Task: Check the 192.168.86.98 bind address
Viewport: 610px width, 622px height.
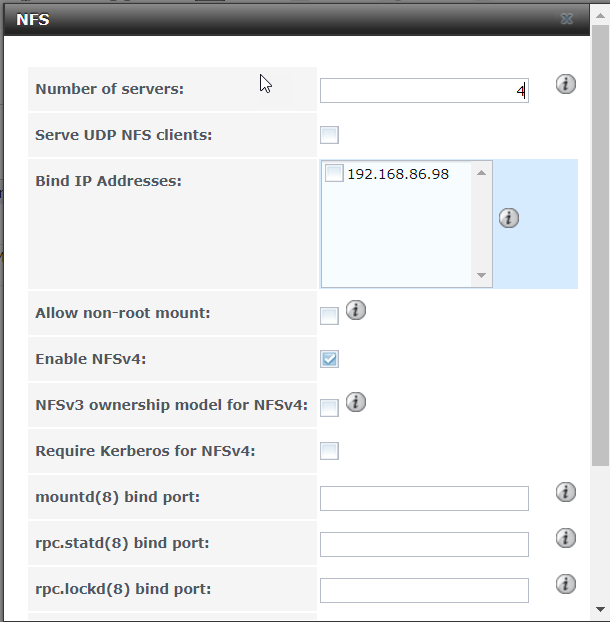Action: (x=334, y=173)
